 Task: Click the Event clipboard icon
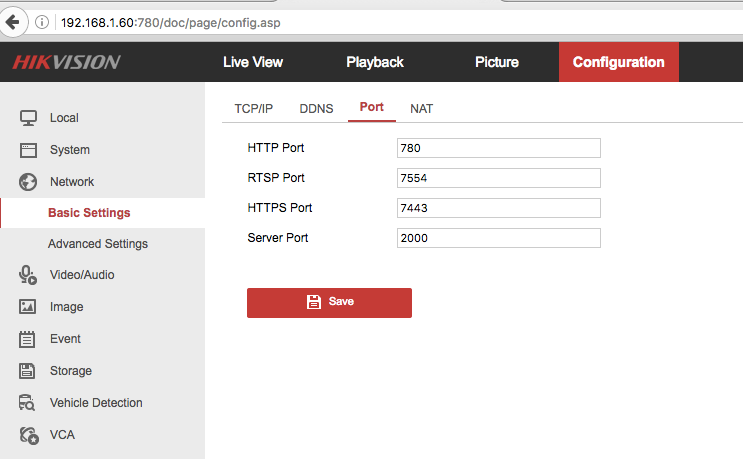click(x=28, y=339)
